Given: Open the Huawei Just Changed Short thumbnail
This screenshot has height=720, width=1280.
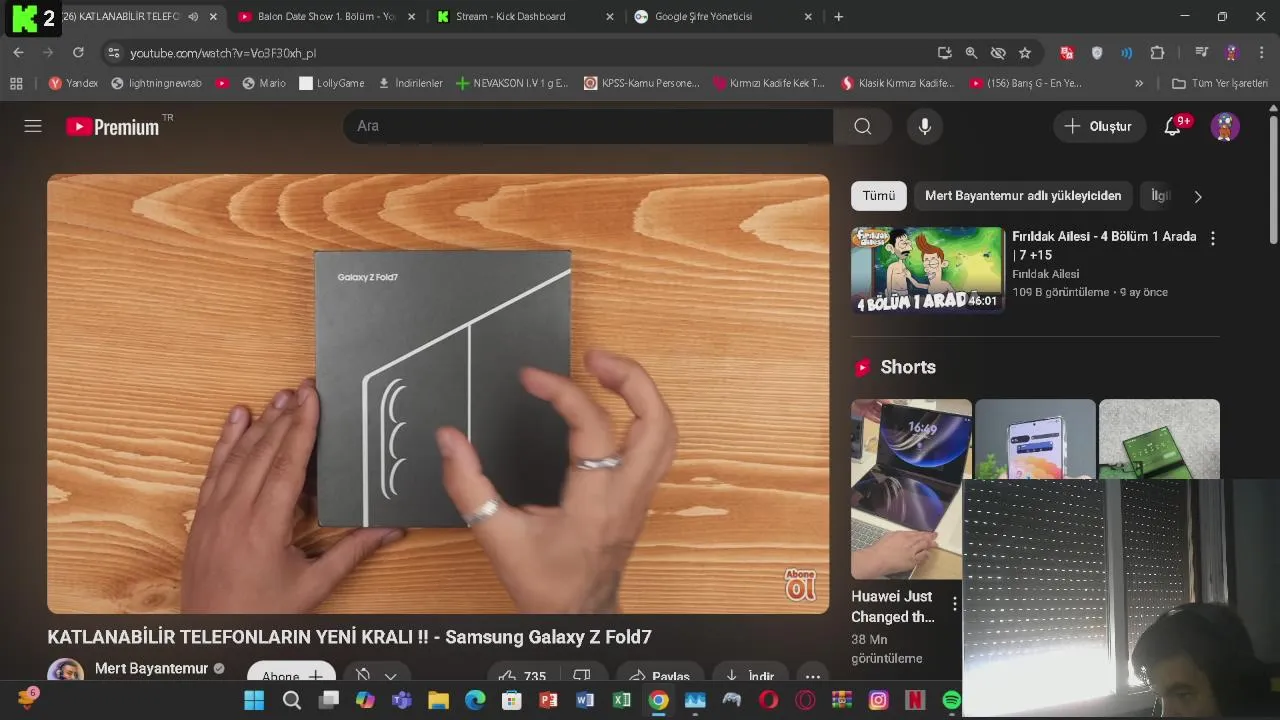Looking at the screenshot, I should pyautogui.click(x=911, y=489).
